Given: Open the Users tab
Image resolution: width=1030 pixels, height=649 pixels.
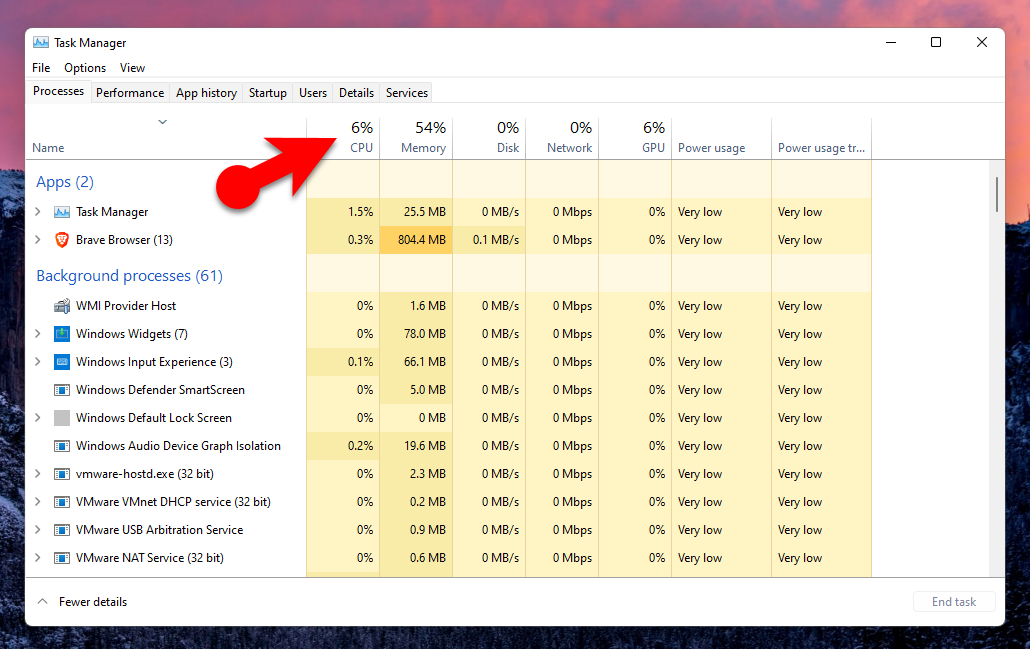Looking at the screenshot, I should 313,93.
